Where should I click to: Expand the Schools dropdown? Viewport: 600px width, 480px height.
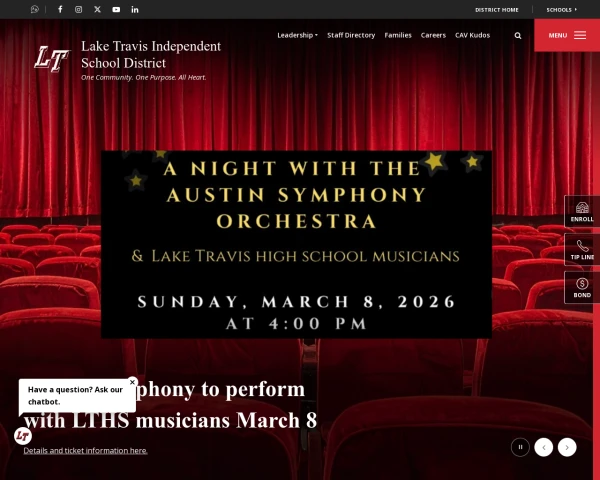[x=561, y=9]
